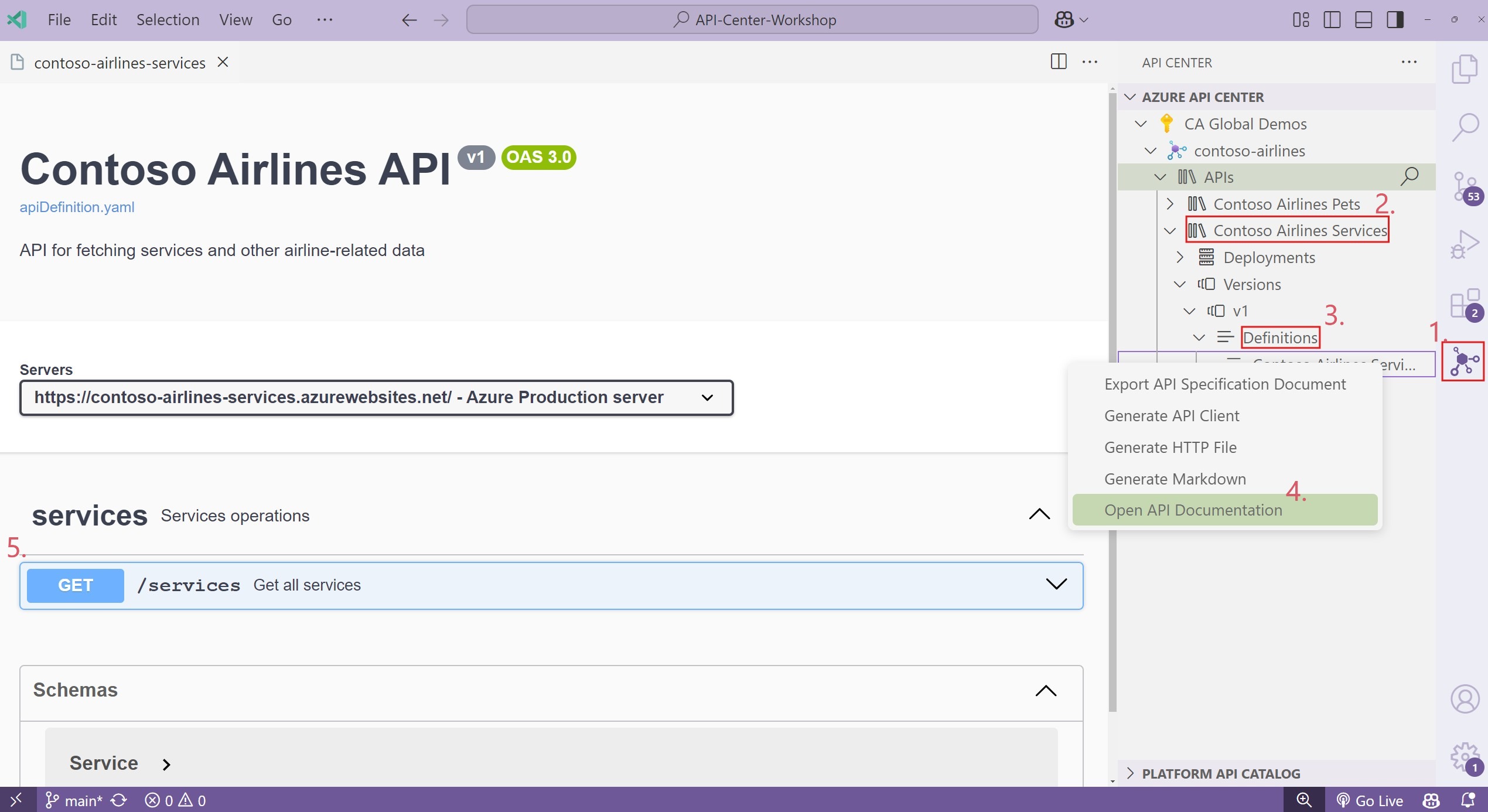1488x812 pixels.
Task: Open the API Center activity bar icon
Action: (x=1463, y=361)
